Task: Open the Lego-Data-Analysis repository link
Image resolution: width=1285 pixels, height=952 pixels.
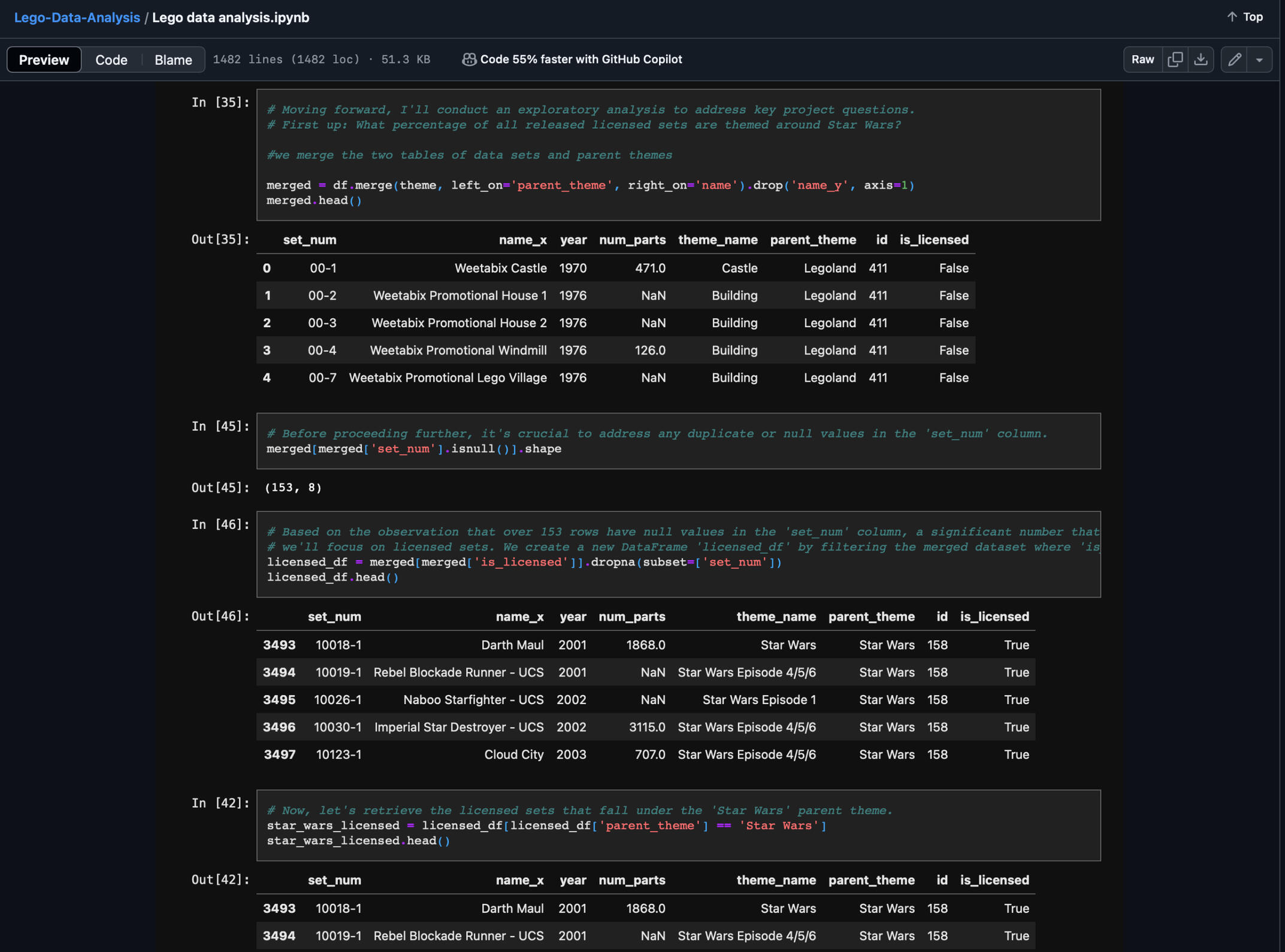Action: (x=77, y=17)
